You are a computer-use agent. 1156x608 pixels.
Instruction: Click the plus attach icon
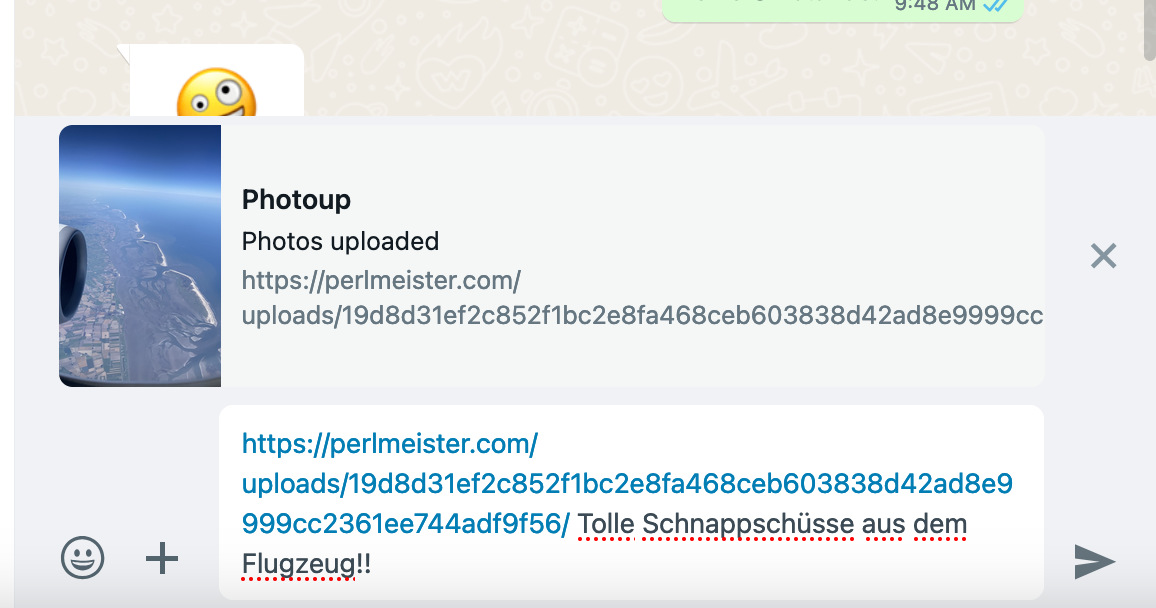pos(161,558)
